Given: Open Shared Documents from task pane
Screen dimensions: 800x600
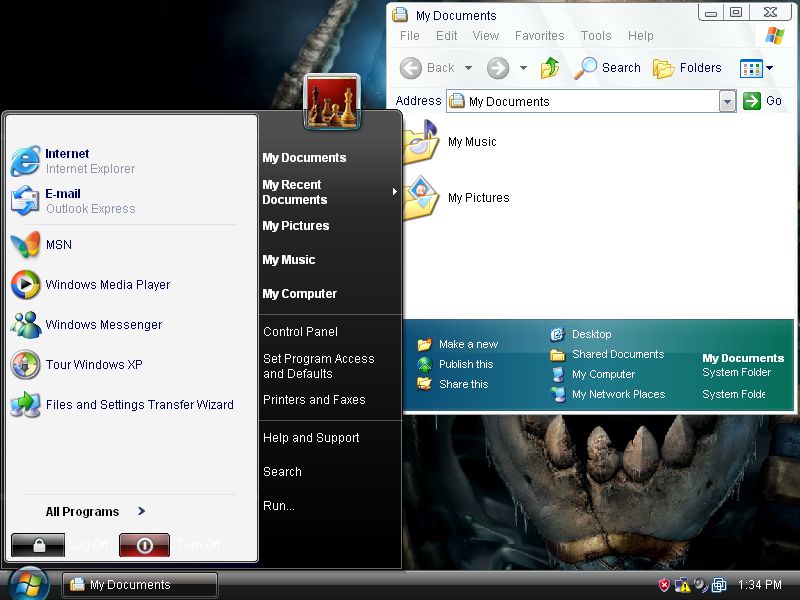Looking at the screenshot, I should (x=607, y=355).
